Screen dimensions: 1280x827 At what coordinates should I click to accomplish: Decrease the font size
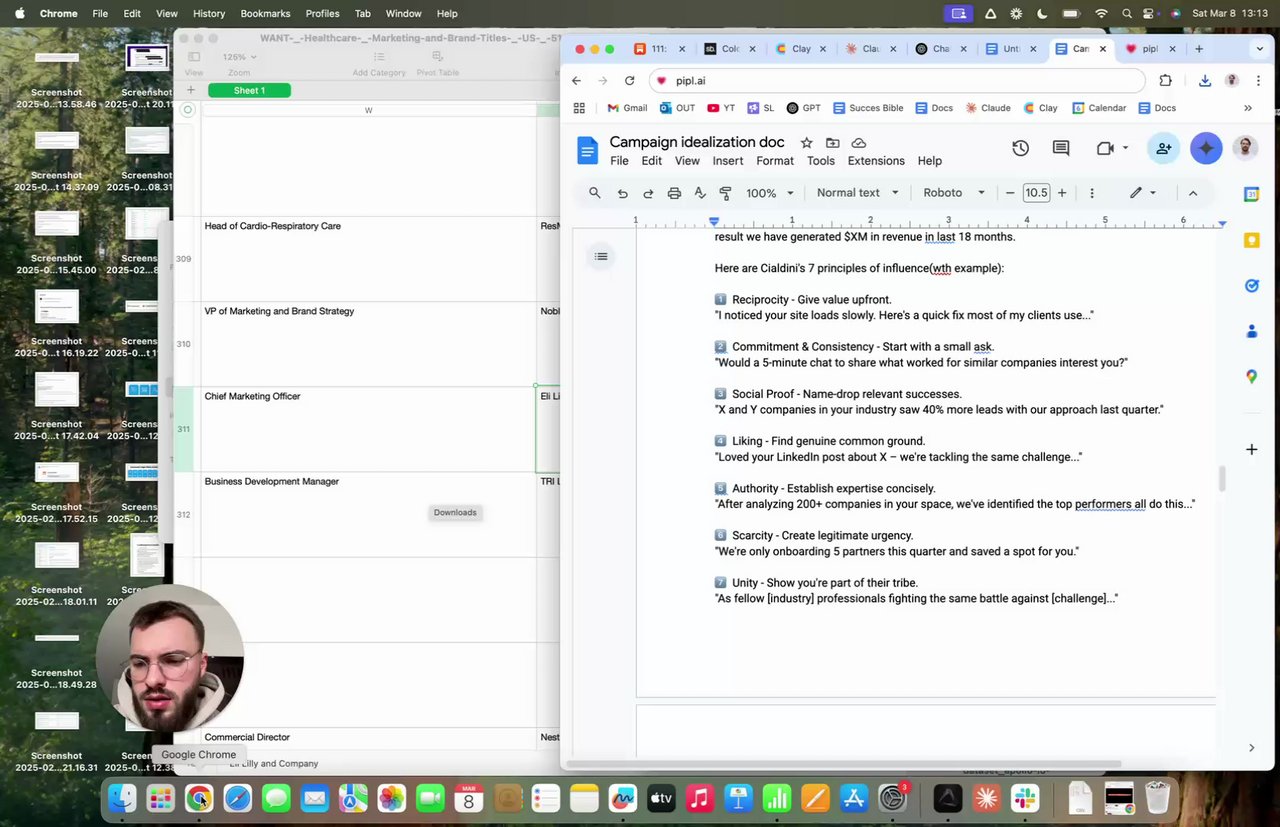1010,193
